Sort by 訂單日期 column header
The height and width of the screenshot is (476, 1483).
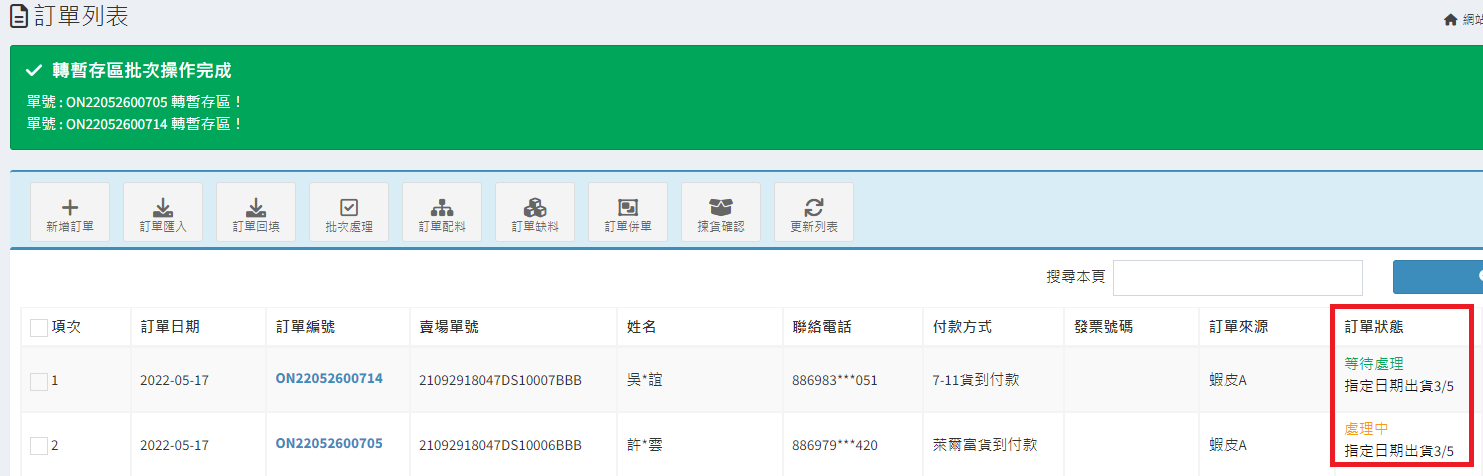(170, 327)
